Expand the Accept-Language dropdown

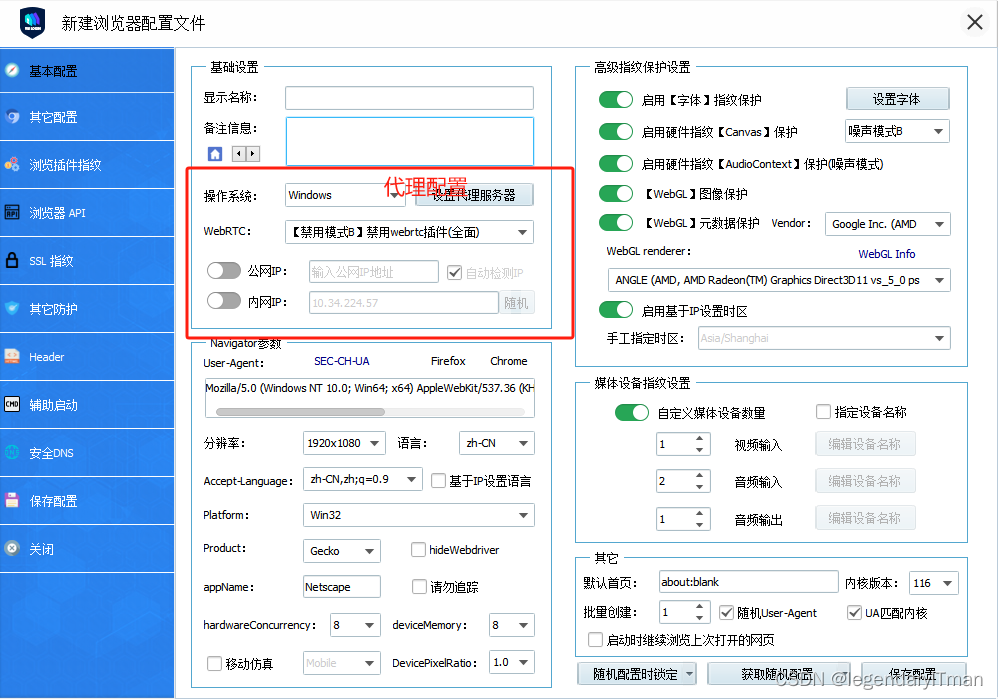(x=362, y=479)
